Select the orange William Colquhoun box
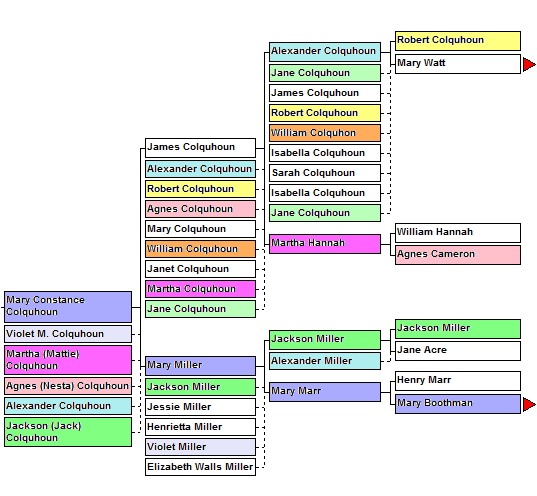The width and height of the screenshot is (537, 496). pyautogui.click(x=200, y=249)
